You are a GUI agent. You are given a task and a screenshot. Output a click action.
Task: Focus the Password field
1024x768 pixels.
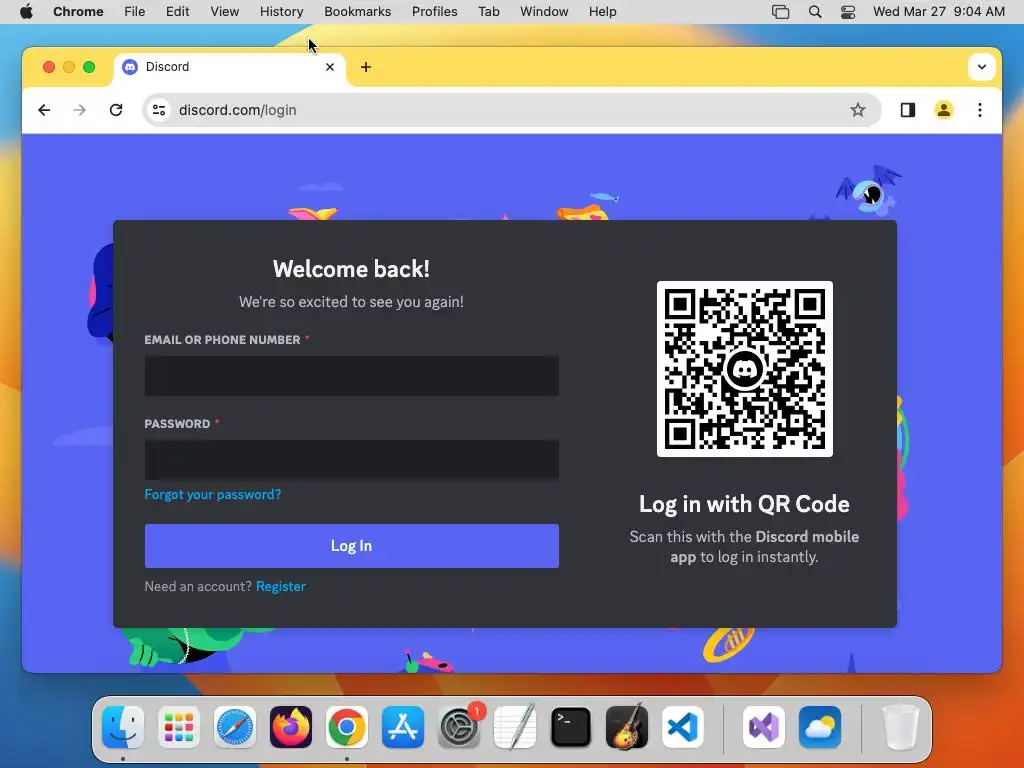(351, 460)
